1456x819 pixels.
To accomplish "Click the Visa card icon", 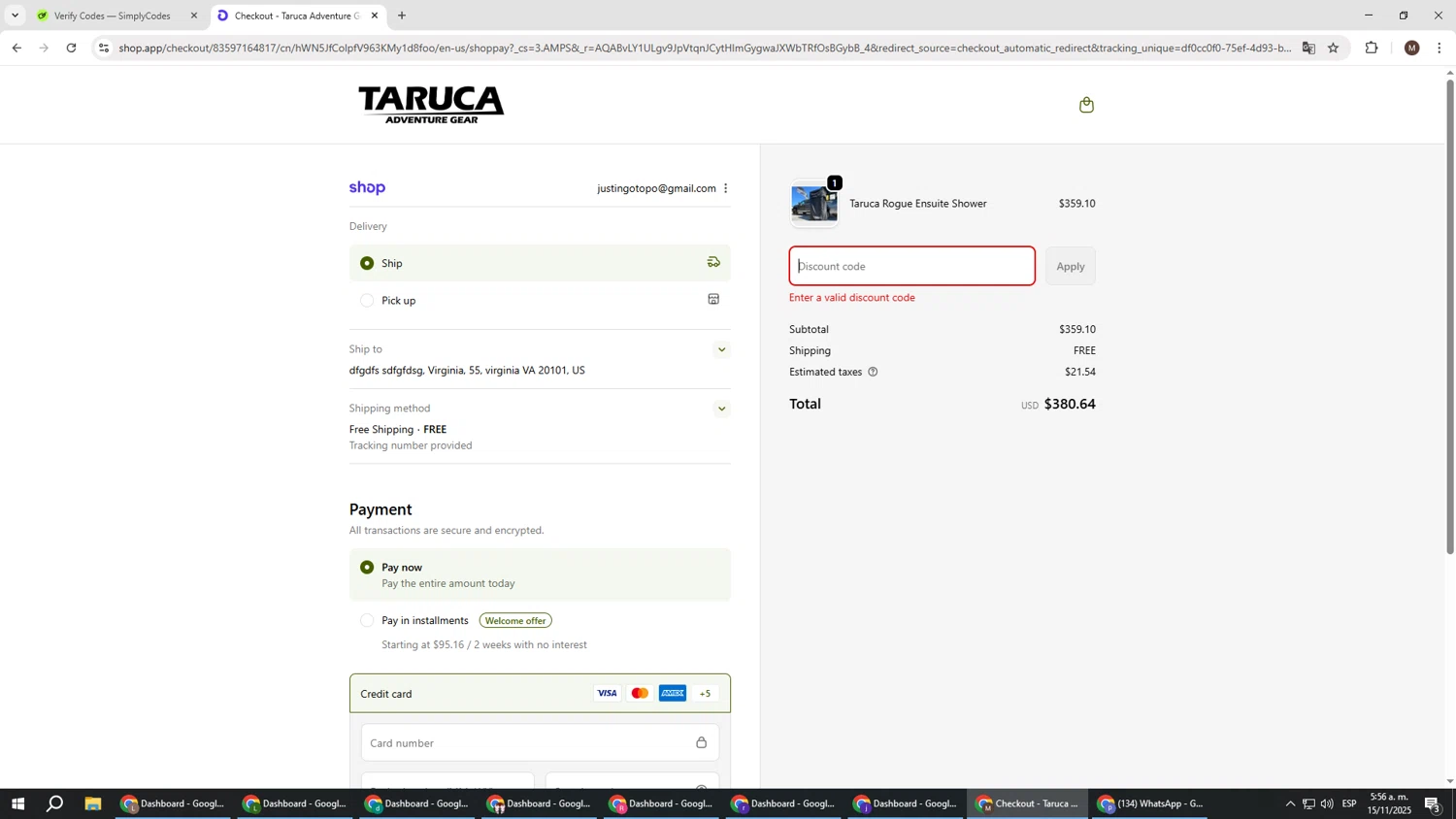I will (607, 693).
